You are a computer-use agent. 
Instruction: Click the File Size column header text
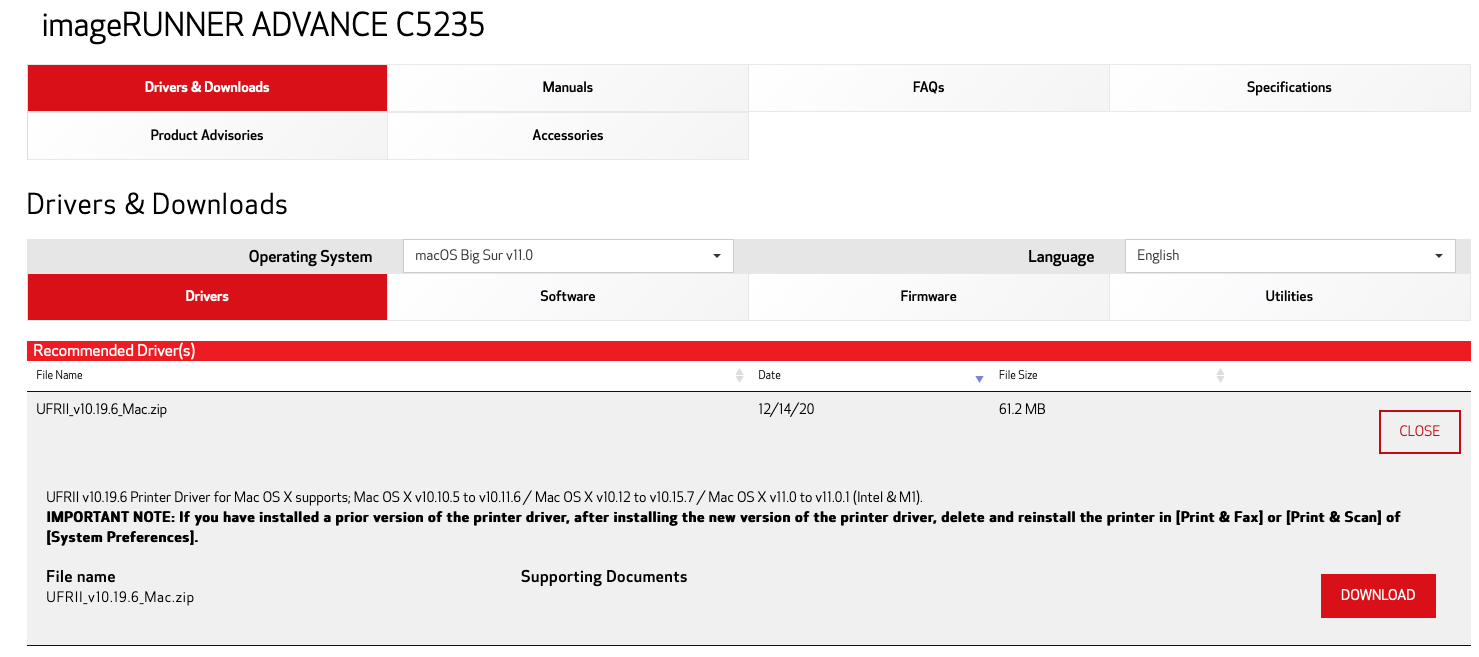[x=1018, y=375]
